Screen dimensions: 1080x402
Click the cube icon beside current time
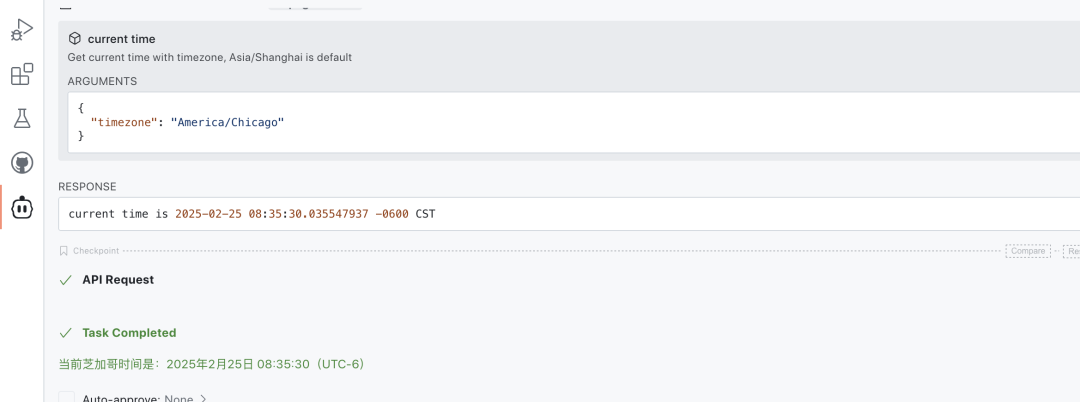(74, 39)
